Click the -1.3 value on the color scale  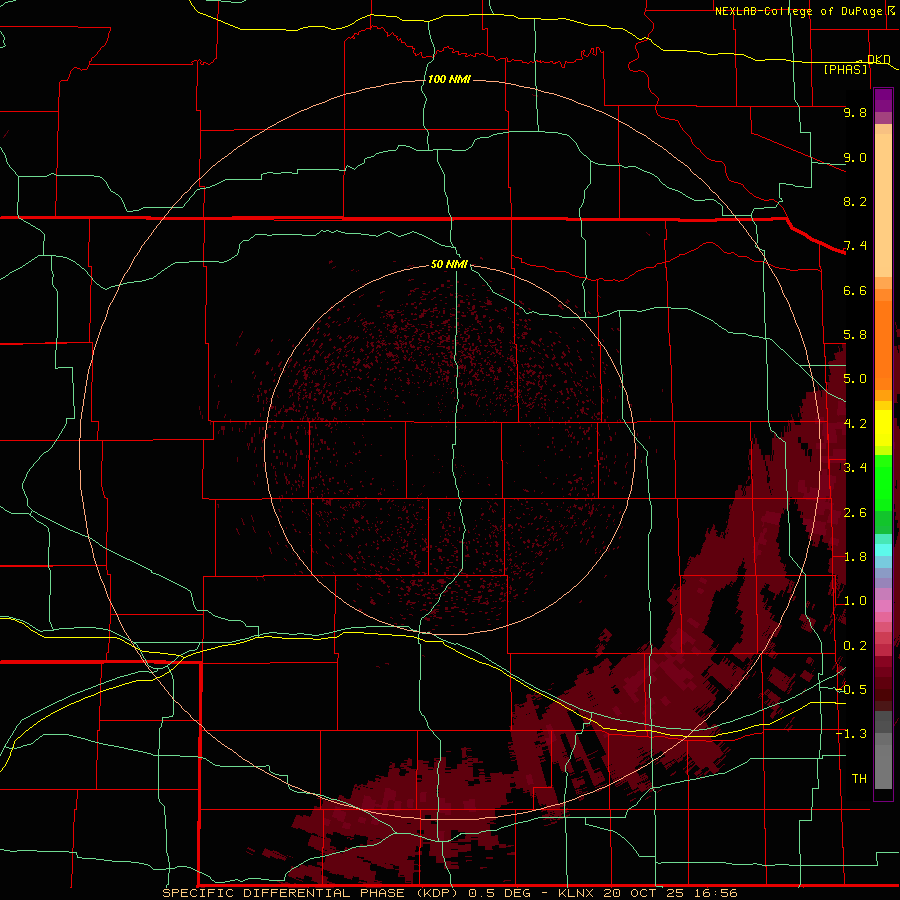coord(852,734)
